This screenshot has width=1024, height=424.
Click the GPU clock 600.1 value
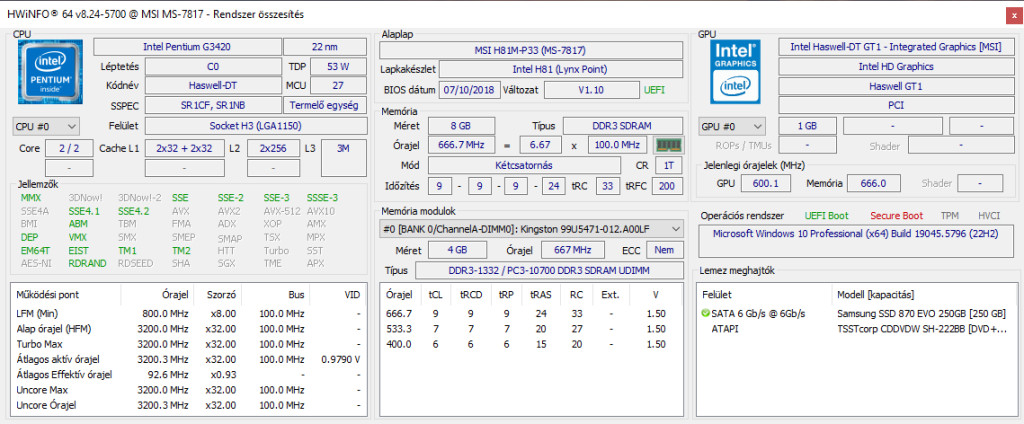click(x=766, y=184)
